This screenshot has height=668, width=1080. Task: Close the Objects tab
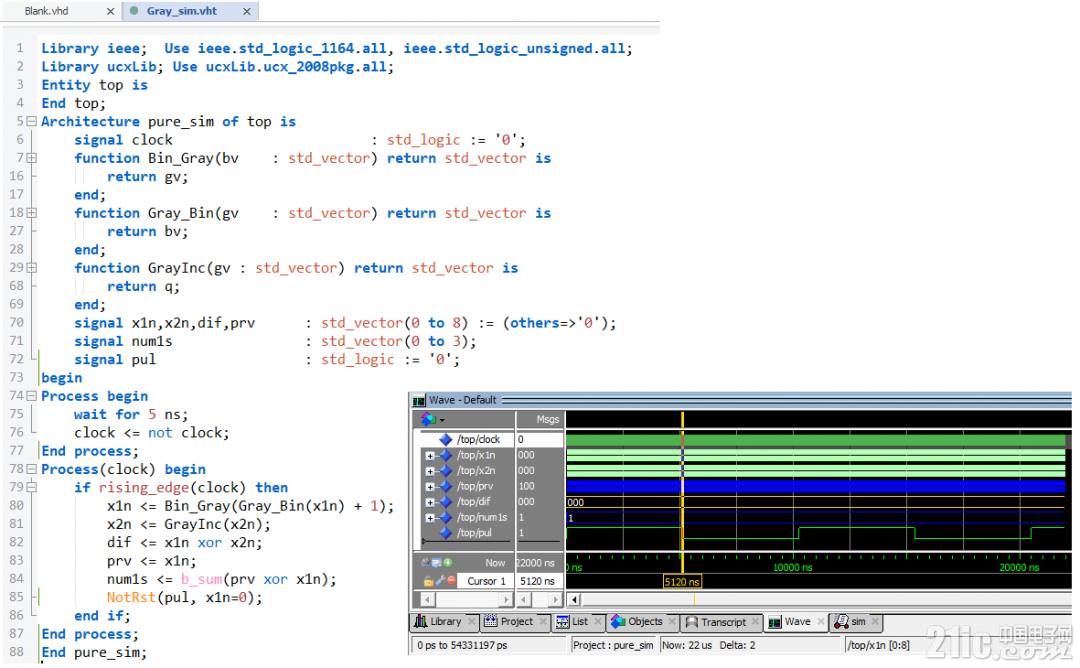pos(672,622)
